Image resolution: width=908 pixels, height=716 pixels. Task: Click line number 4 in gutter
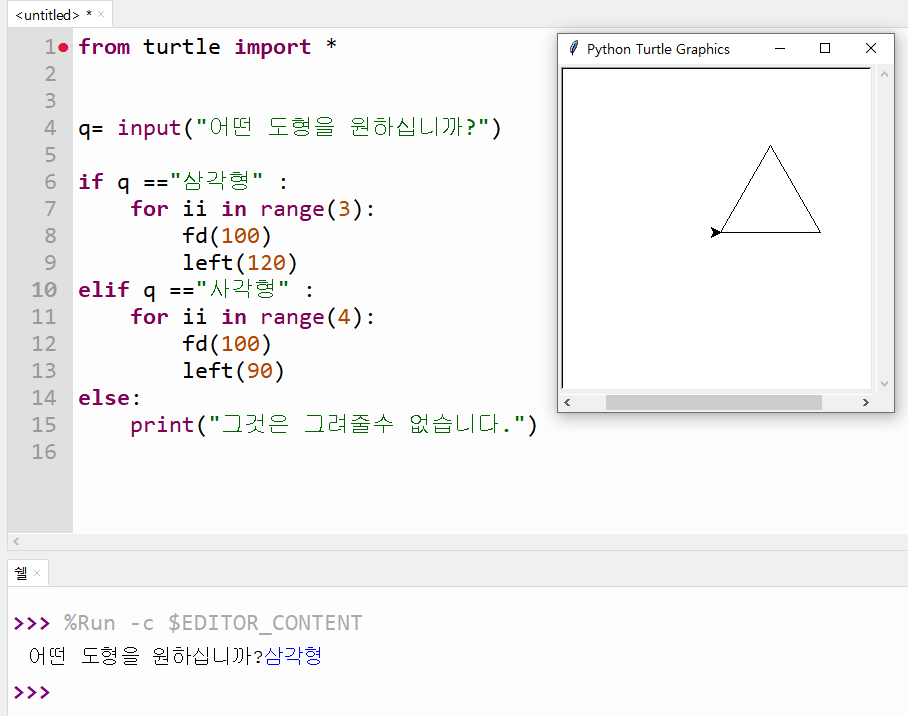point(50,127)
